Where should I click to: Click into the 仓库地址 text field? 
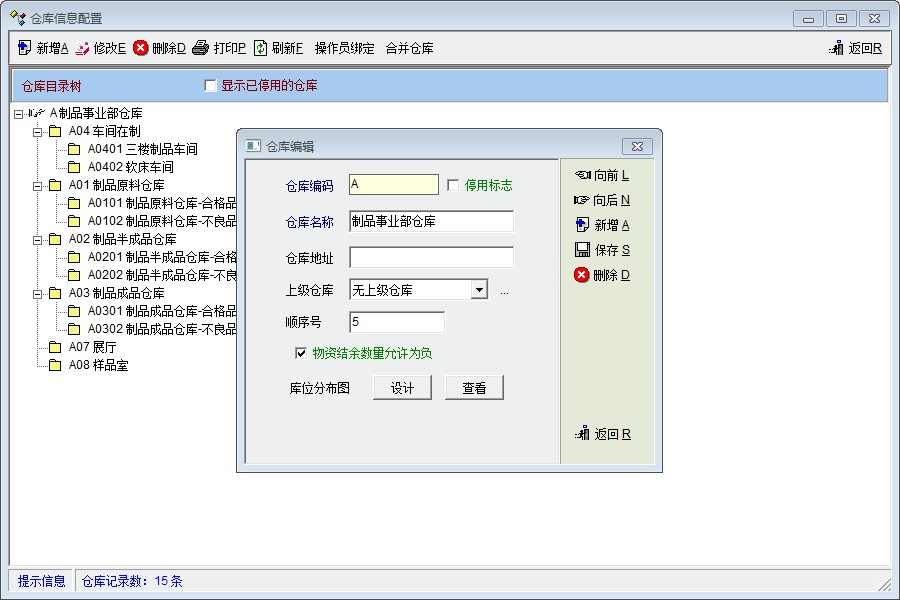coord(431,258)
